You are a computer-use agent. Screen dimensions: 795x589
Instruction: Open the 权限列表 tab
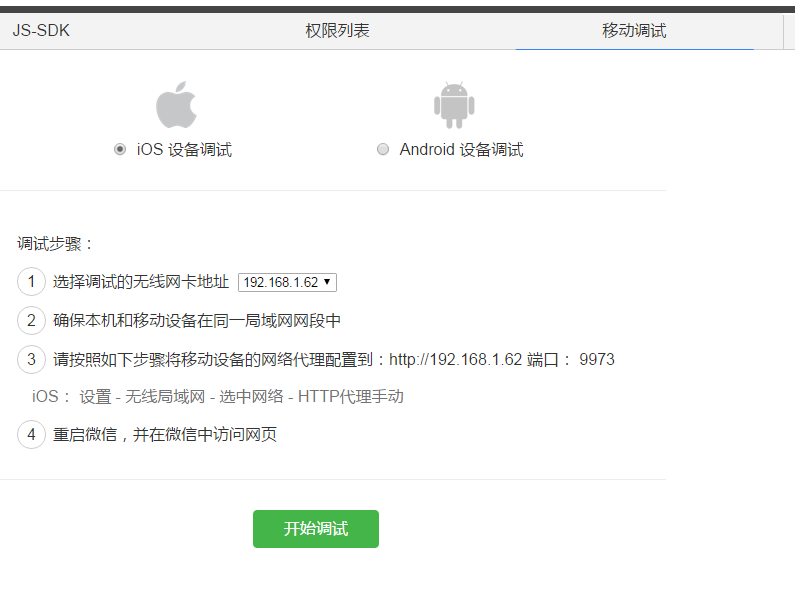pyautogui.click(x=337, y=30)
